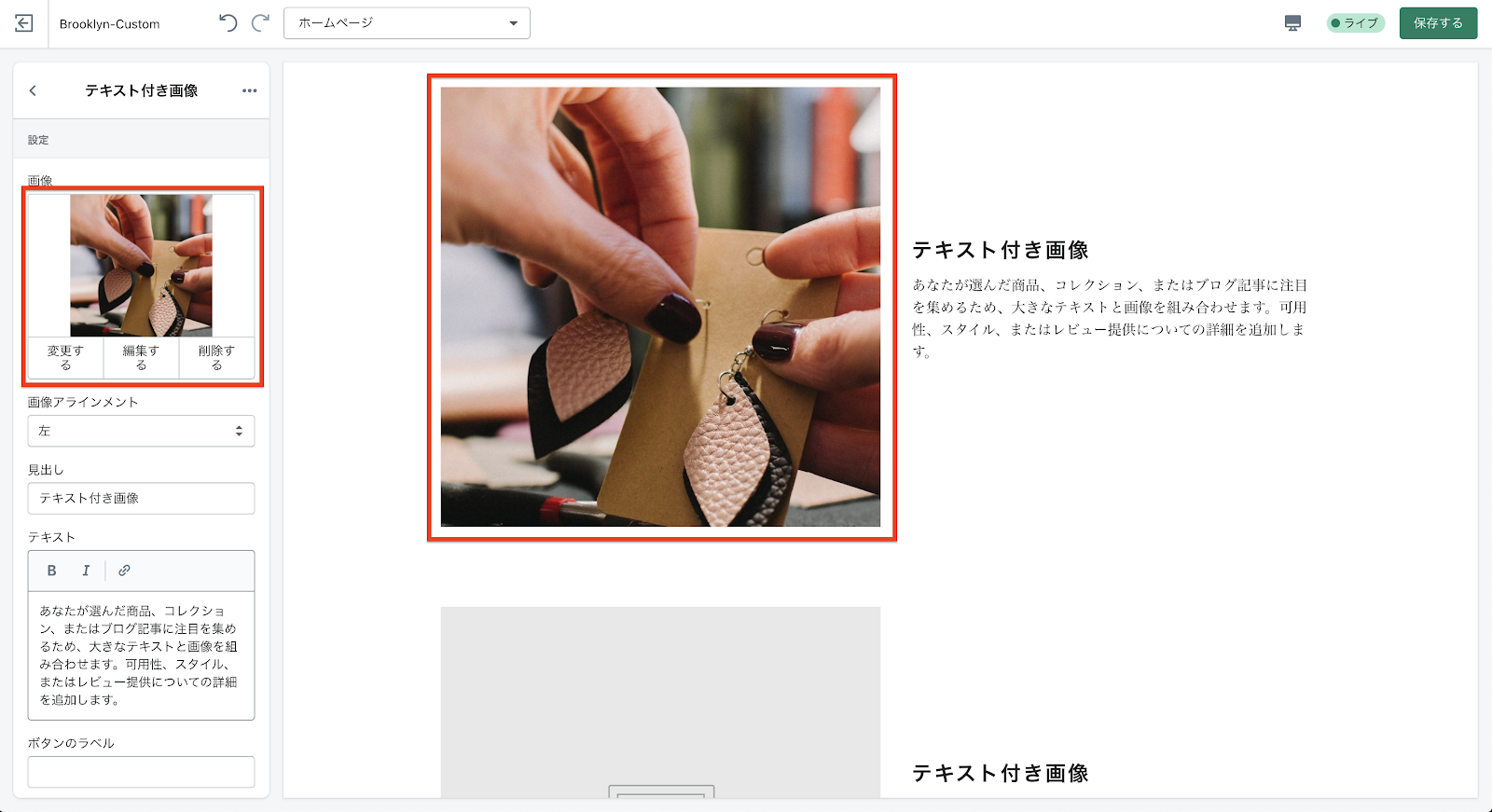Toggle italic text formatting
This screenshot has width=1492, height=812.
point(86,571)
